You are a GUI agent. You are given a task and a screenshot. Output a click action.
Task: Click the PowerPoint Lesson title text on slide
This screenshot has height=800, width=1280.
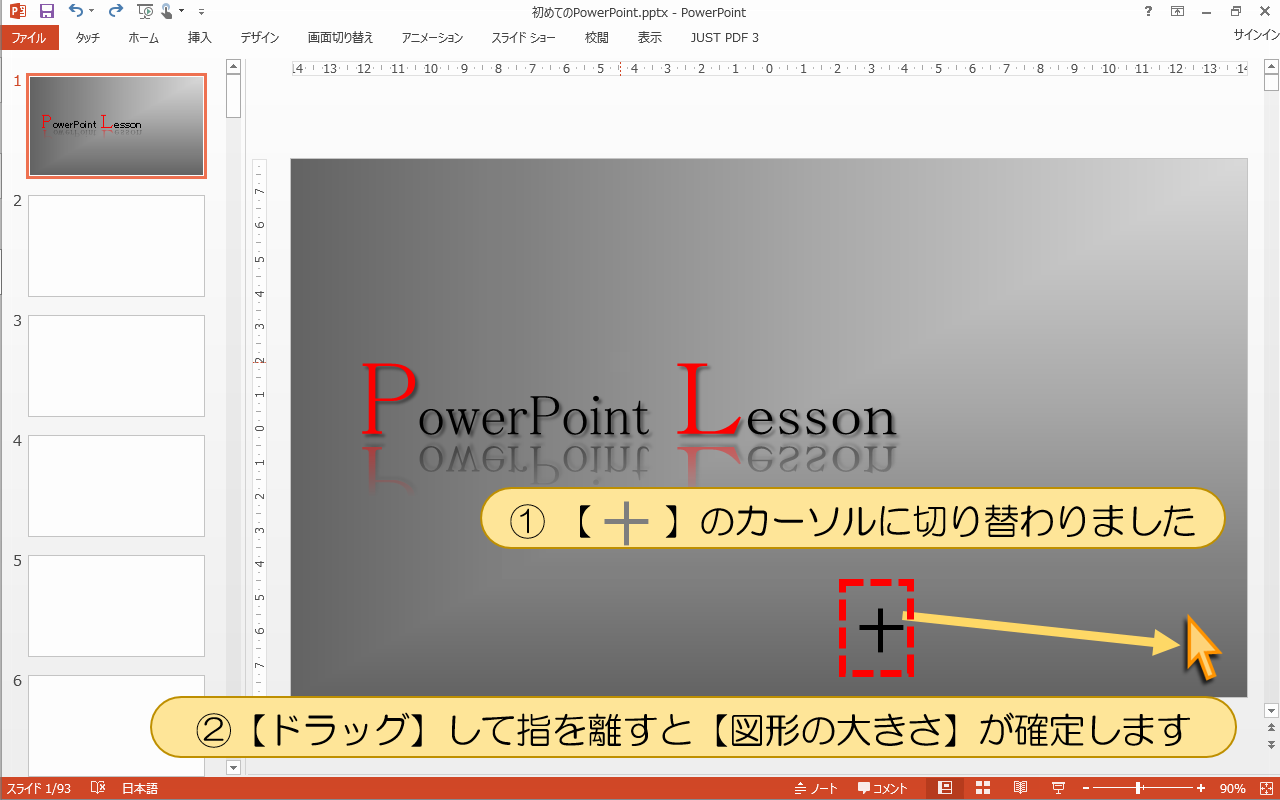(629, 402)
